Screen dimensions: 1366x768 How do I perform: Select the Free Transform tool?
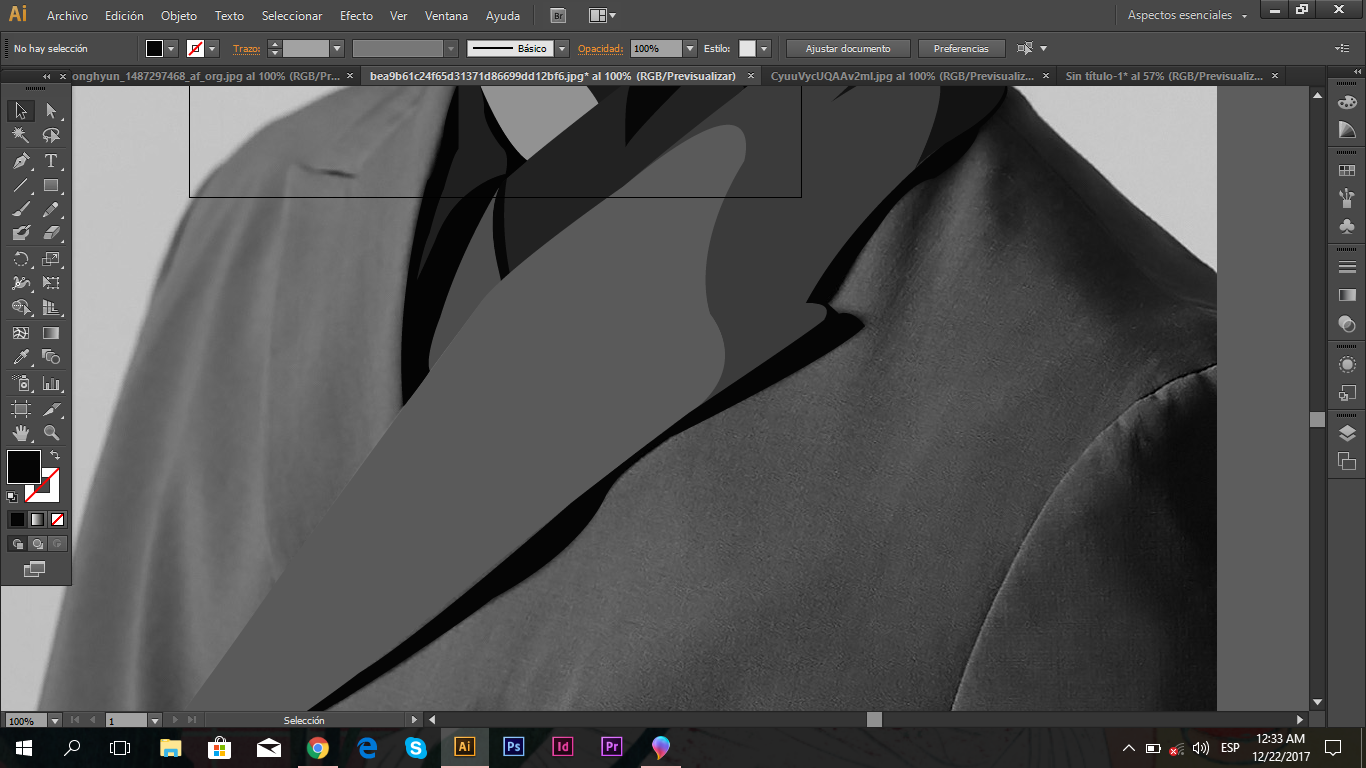coord(51,283)
